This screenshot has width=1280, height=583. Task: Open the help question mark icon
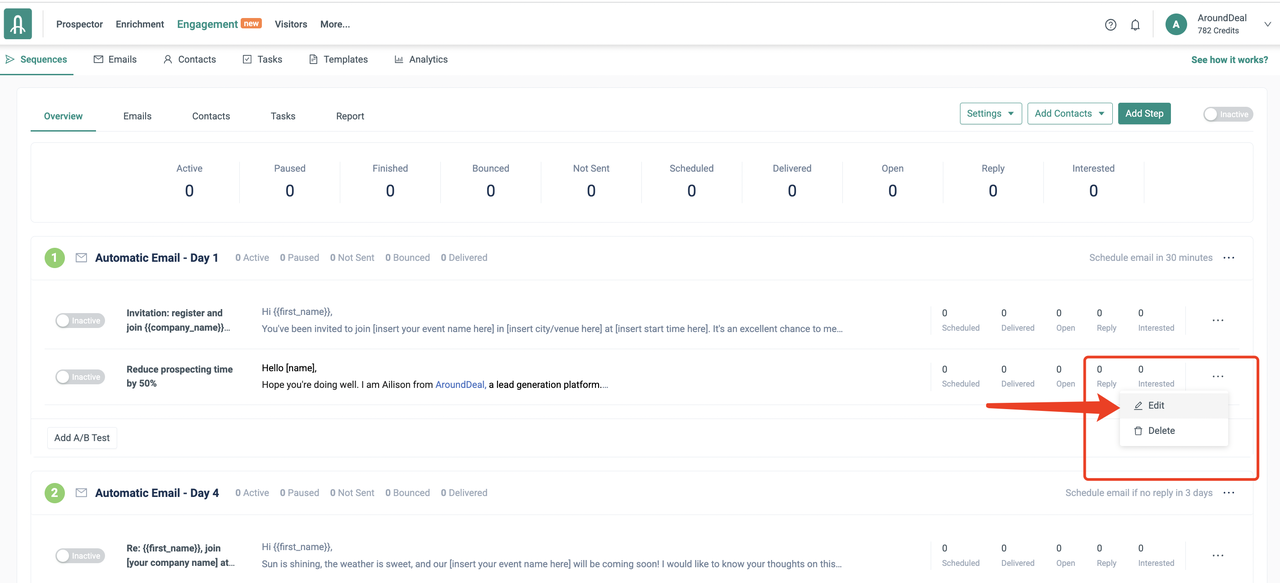tap(1110, 25)
